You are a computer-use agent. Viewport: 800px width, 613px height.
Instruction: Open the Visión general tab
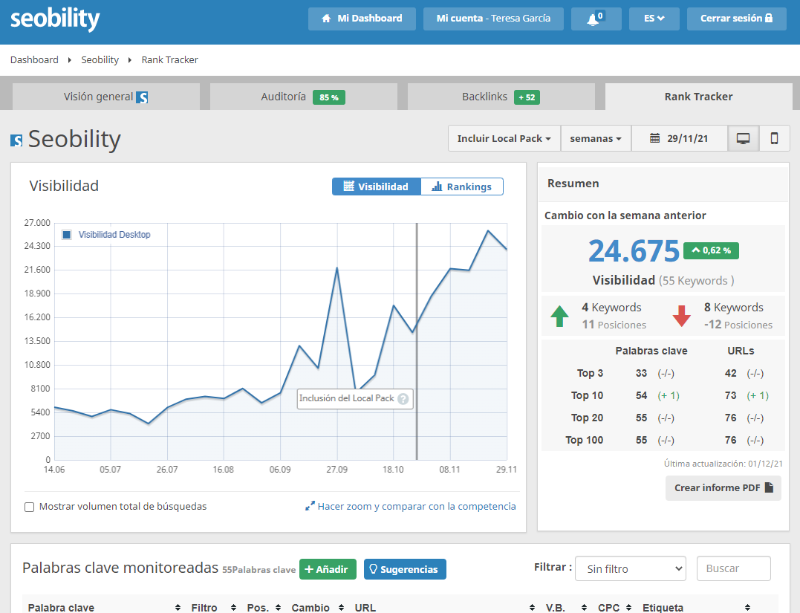pos(106,96)
